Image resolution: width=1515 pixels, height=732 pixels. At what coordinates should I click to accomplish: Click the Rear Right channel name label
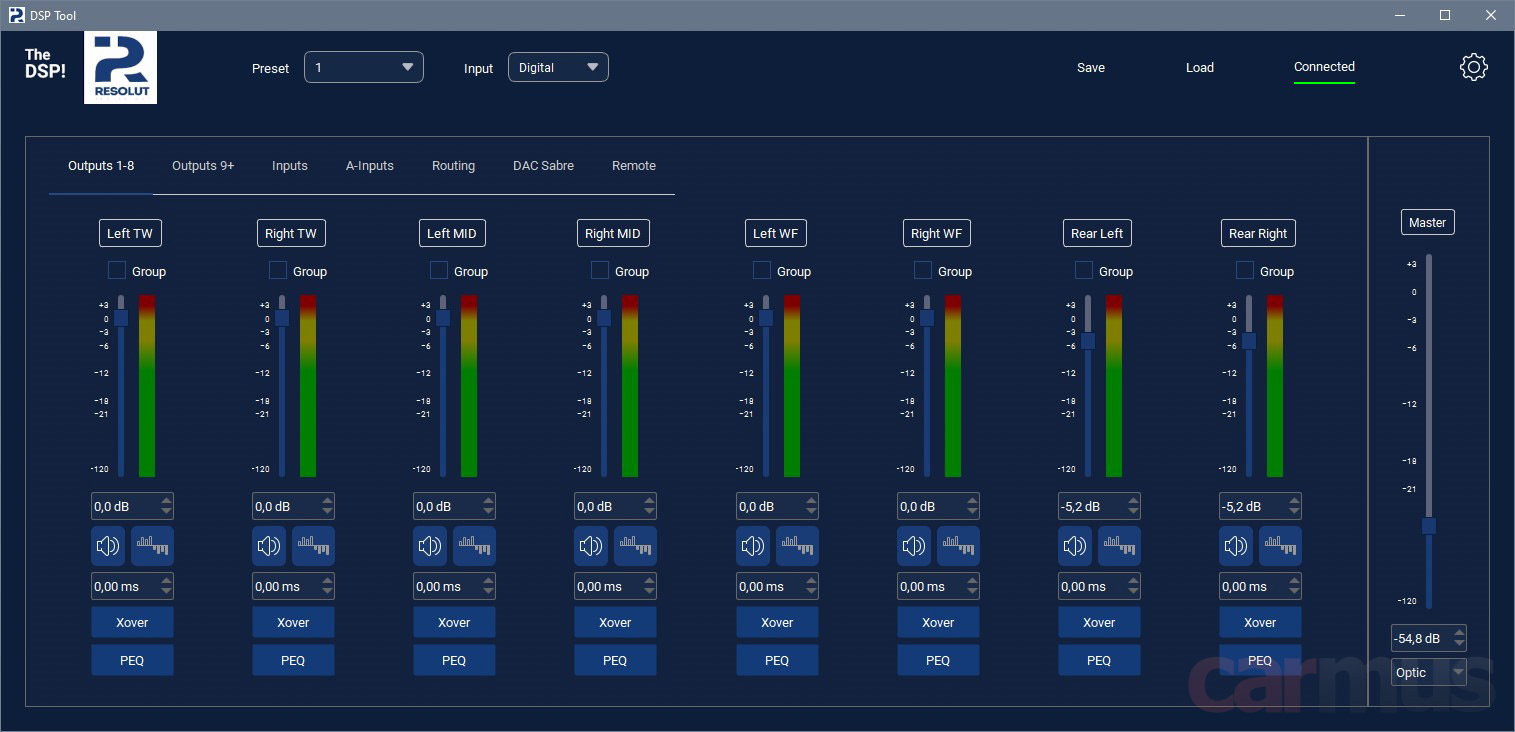[1258, 233]
